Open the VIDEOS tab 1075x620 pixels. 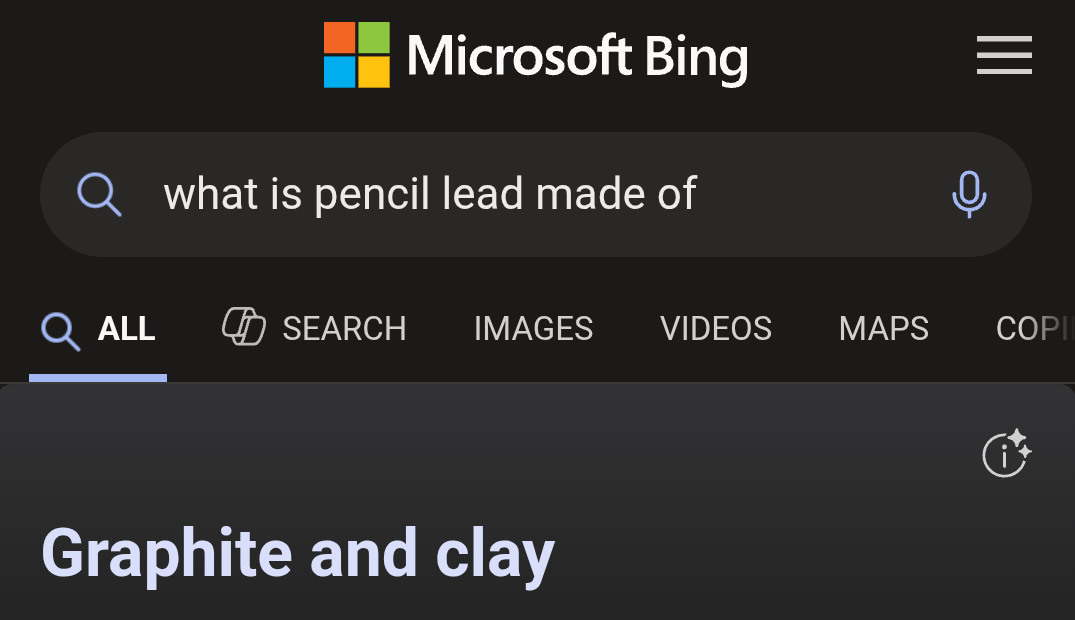pos(716,329)
